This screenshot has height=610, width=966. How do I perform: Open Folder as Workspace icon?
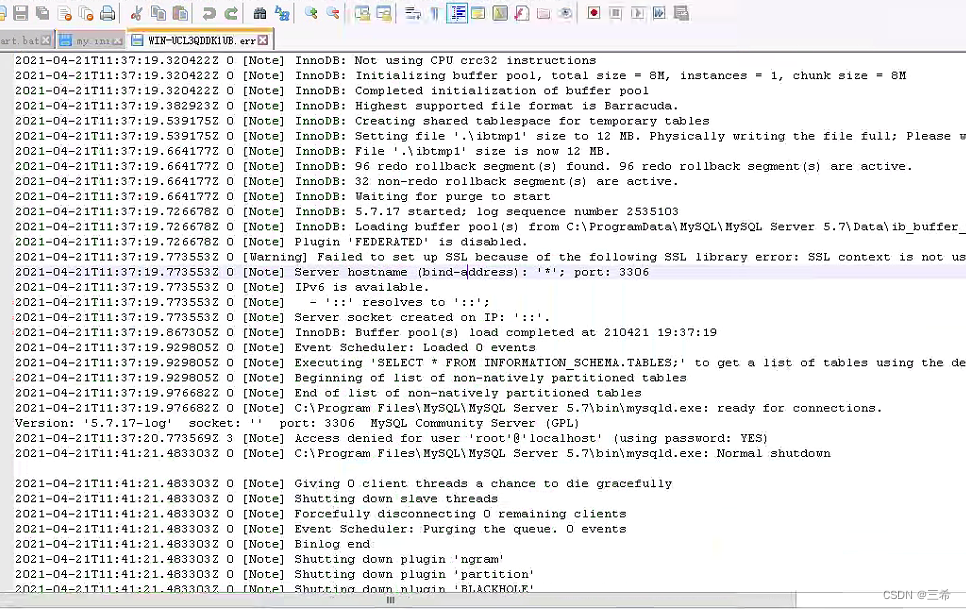pyautogui.click(x=543, y=13)
